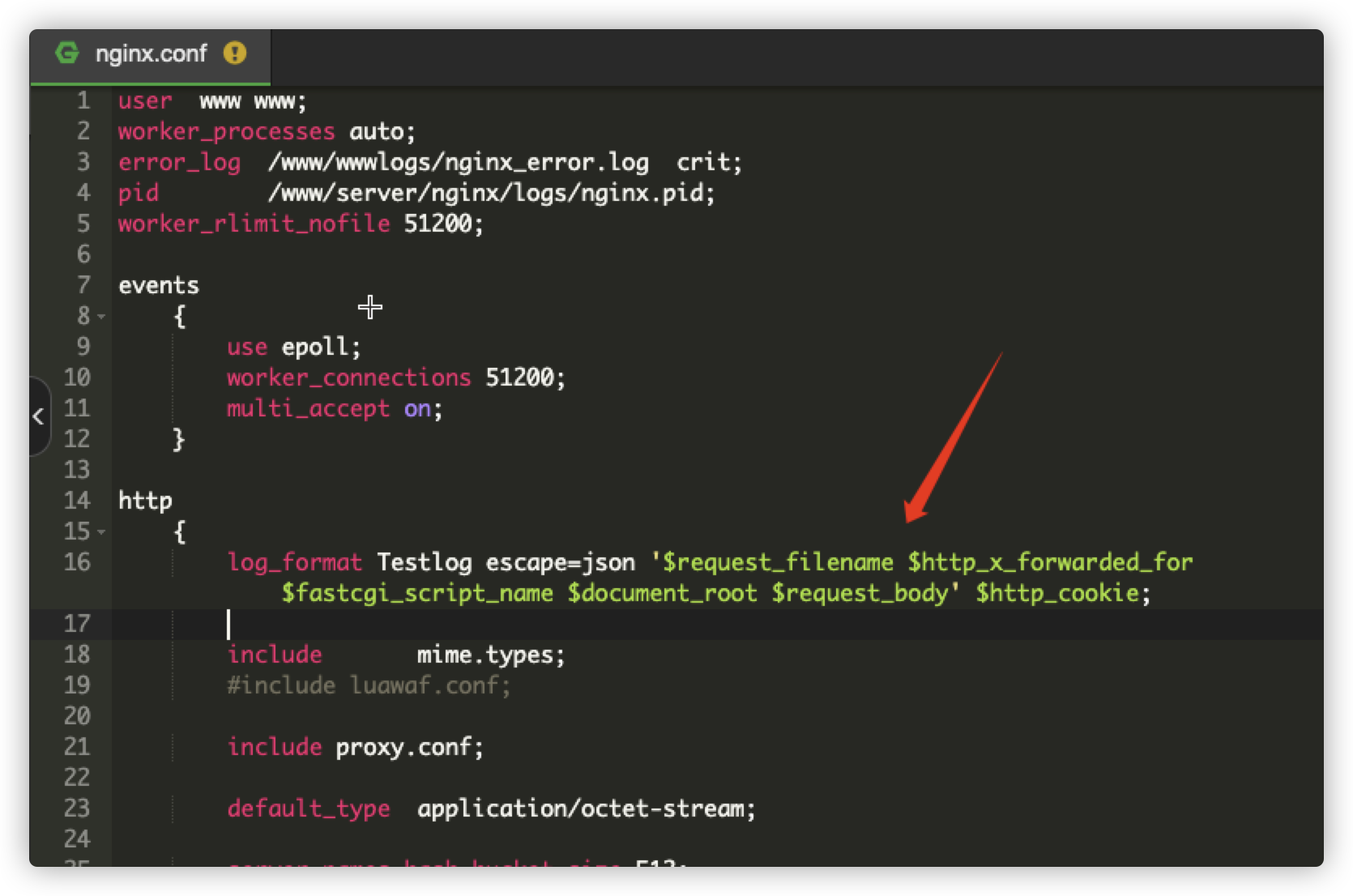Click line number 16 in the gutter
This screenshot has width=1353, height=896.
click(77, 562)
